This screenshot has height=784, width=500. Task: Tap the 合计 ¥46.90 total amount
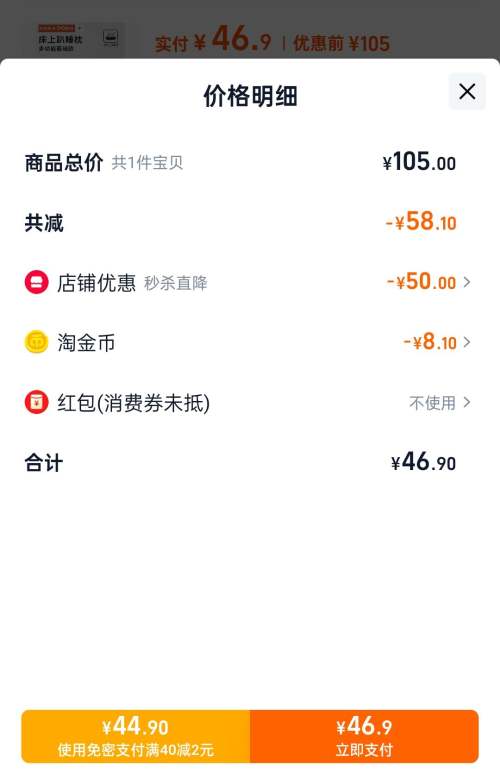pyautogui.click(x=424, y=462)
